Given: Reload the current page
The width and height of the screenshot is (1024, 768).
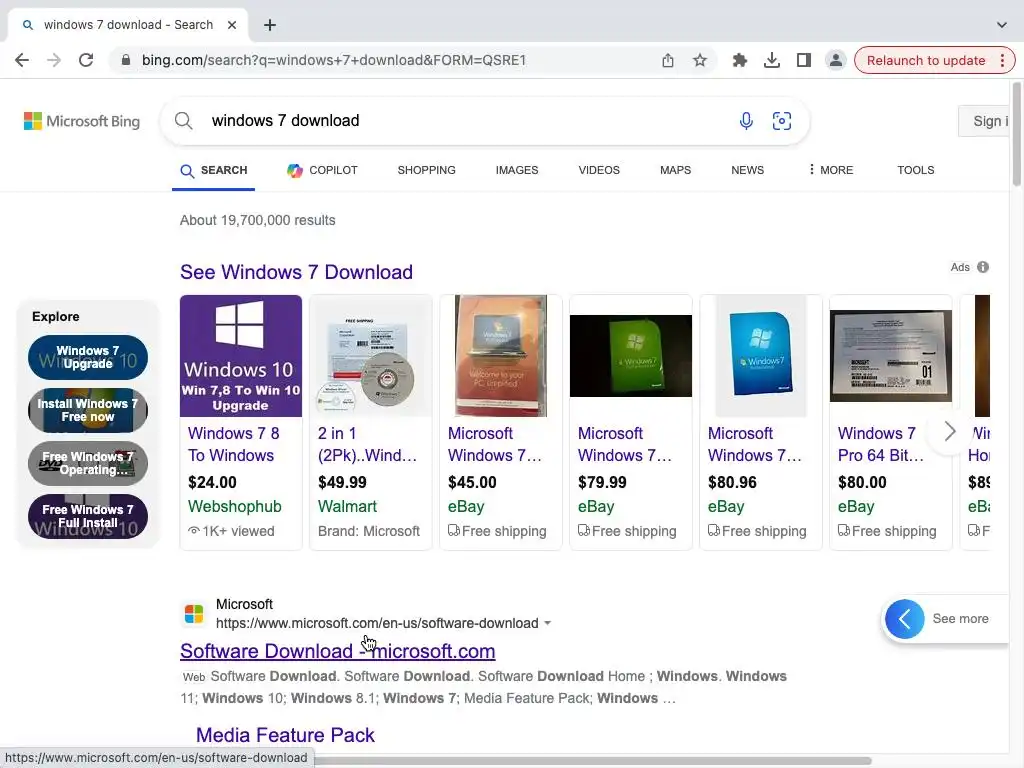Looking at the screenshot, I should (86, 60).
